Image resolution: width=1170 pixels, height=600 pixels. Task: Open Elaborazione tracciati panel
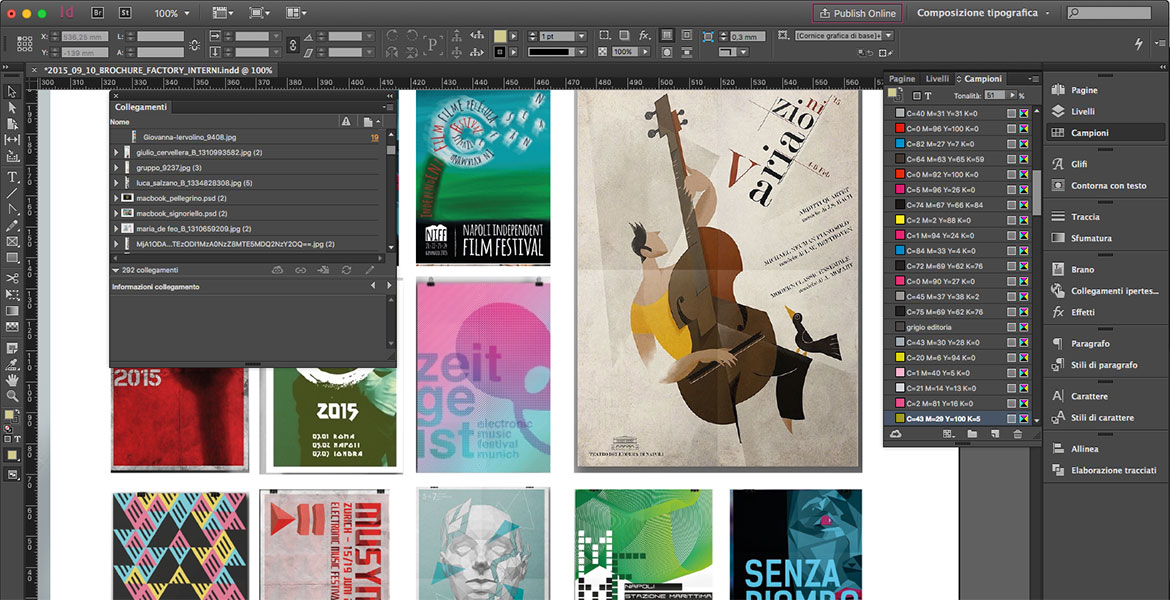coord(1113,470)
